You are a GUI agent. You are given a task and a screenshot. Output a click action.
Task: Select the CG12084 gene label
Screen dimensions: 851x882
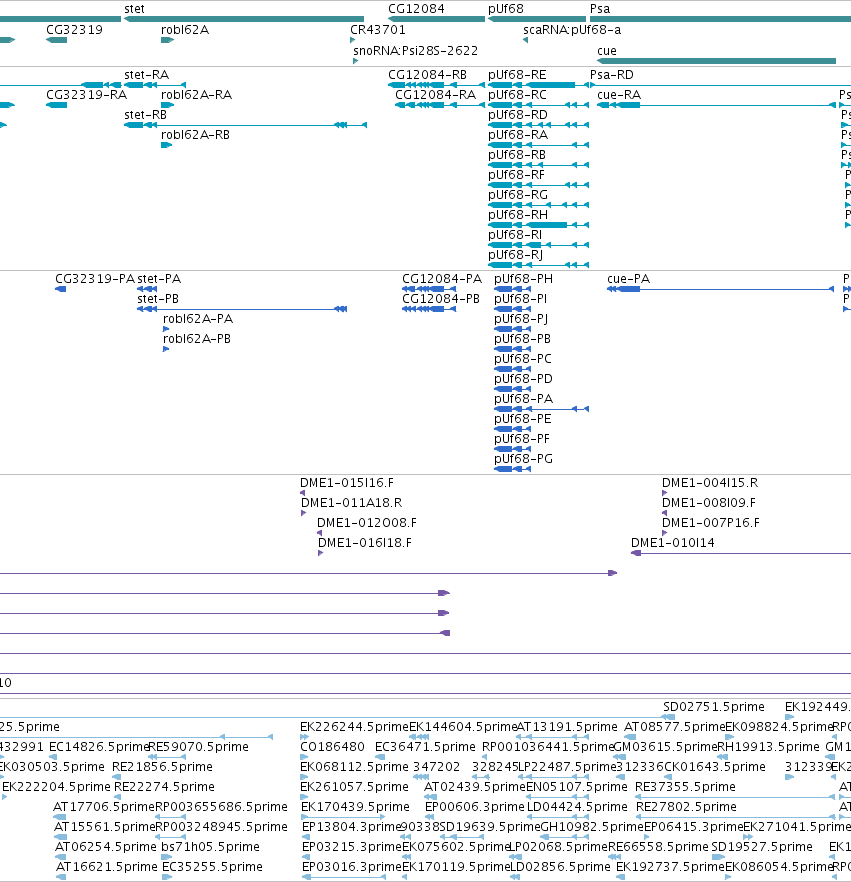click(x=416, y=8)
